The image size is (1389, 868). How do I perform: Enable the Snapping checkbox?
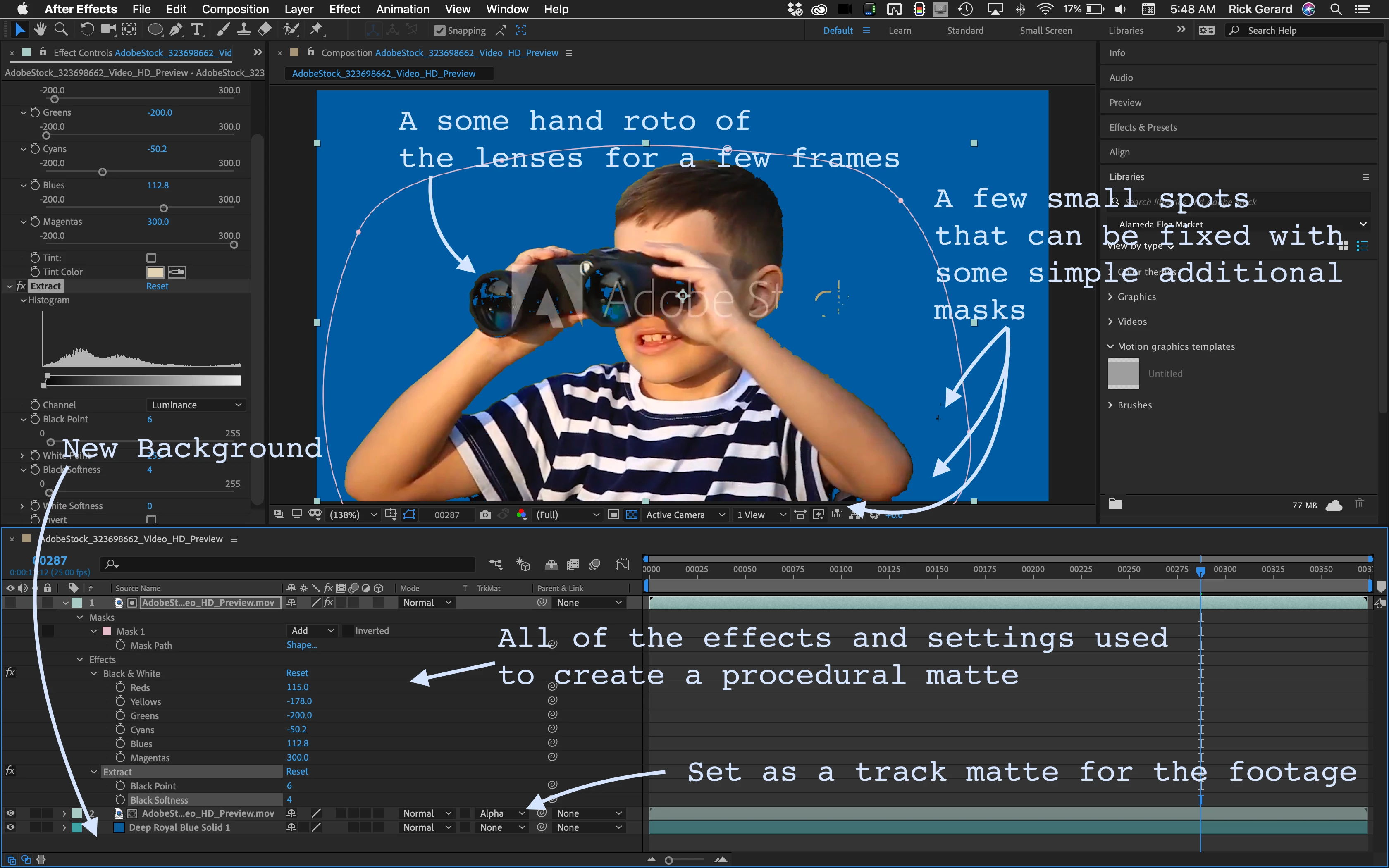tap(440, 31)
